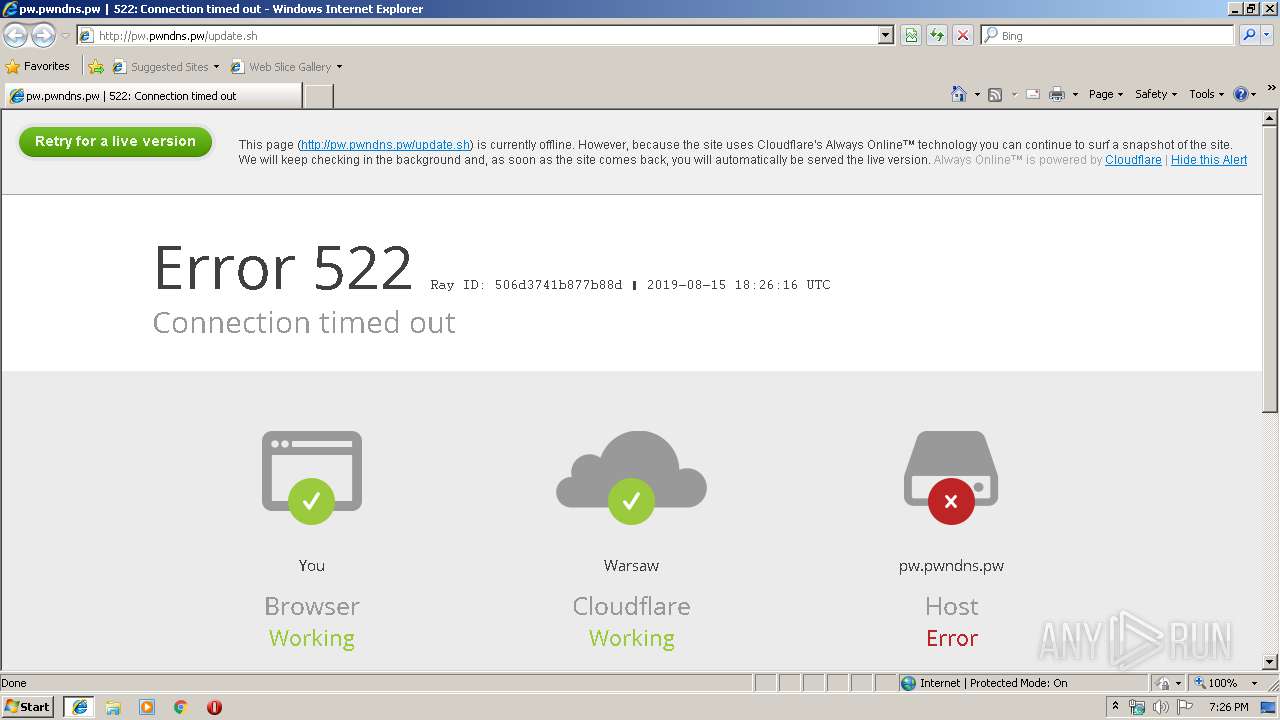
Task: Click the volume speaker tray icon
Action: coord(1161,707)
